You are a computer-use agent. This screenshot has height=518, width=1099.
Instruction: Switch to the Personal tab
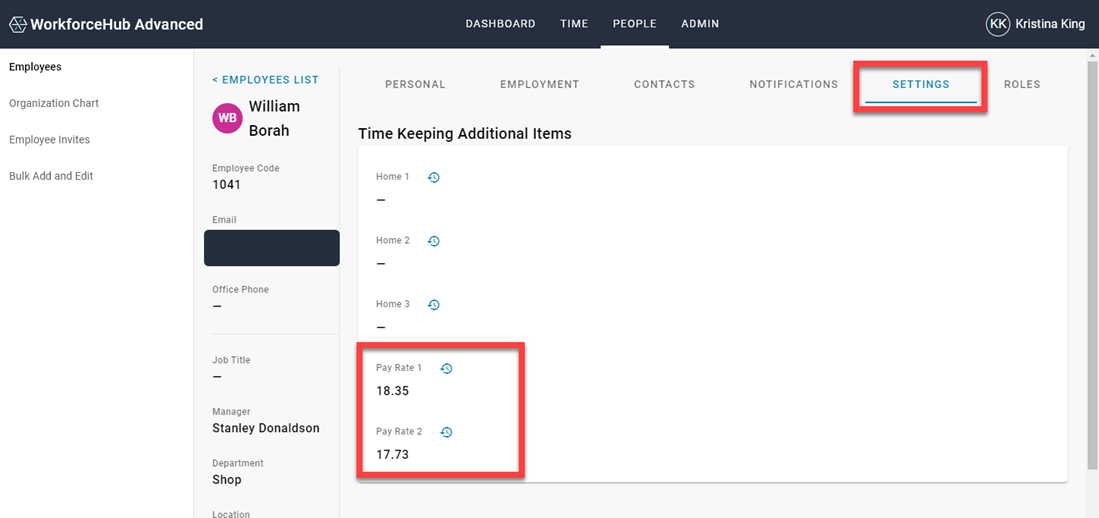click(x=415, y=85)
